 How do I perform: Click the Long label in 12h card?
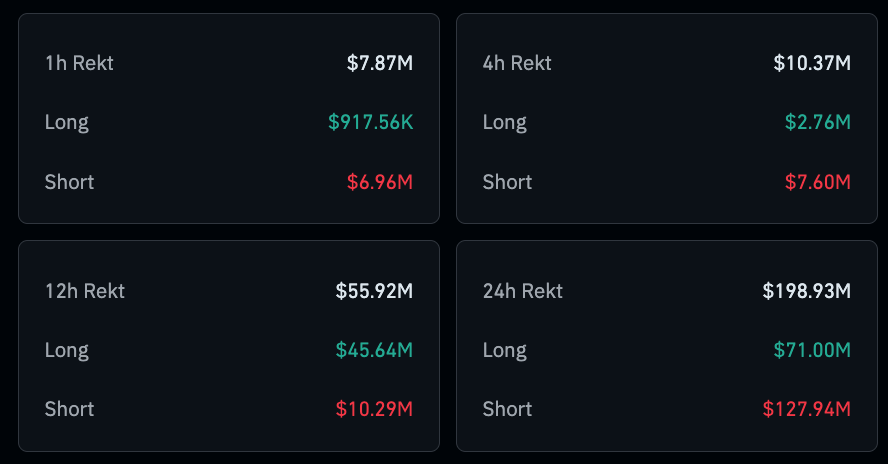[x=67, y=350]
